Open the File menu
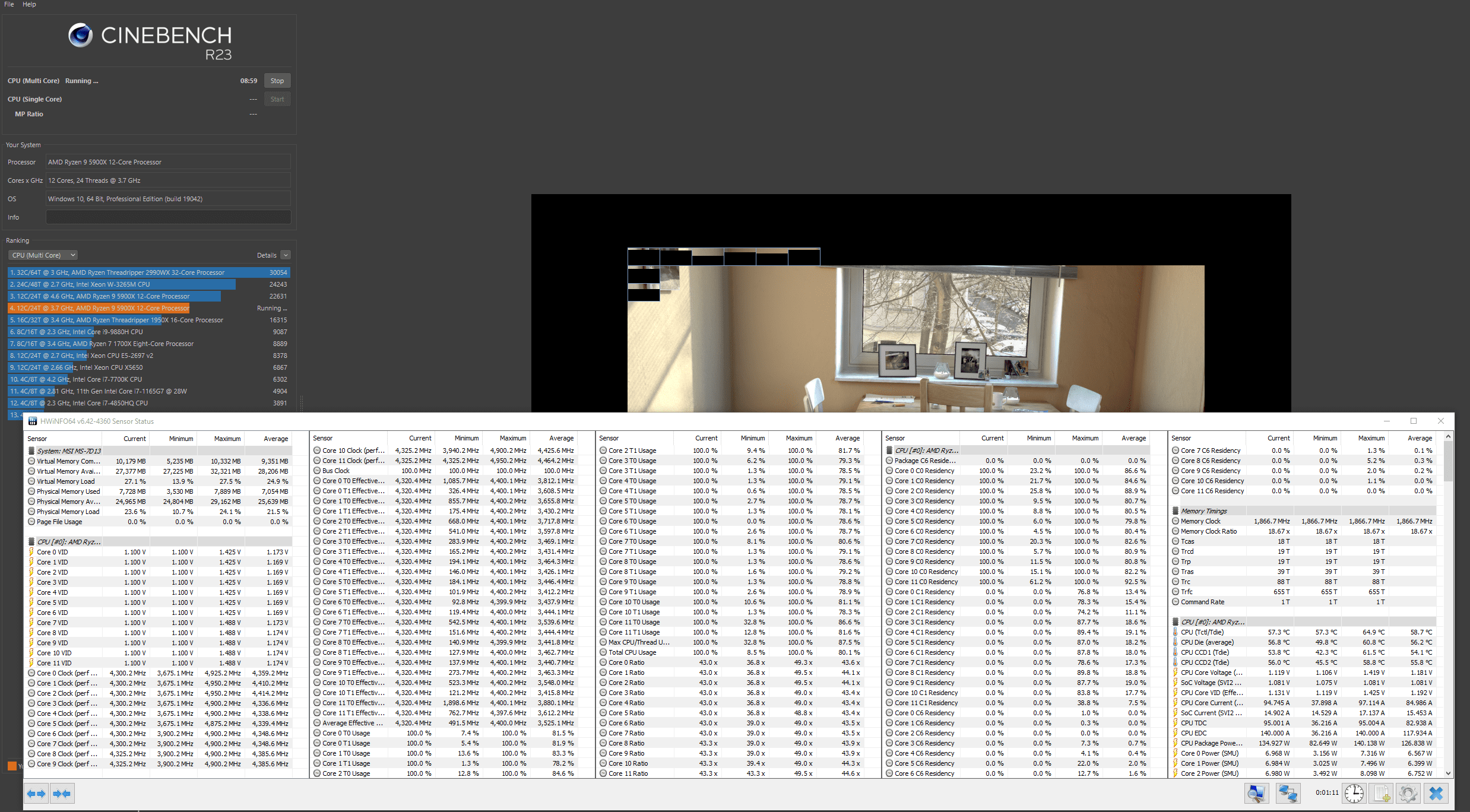Image resolution: width=1470 pixels, height=812 pixels. coord(9,4)
